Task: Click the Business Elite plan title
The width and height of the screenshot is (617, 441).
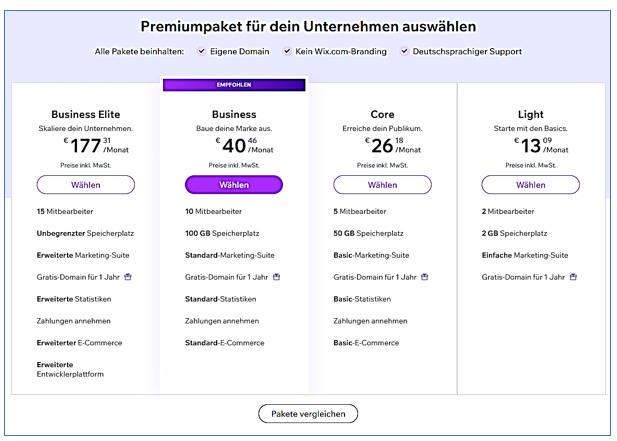Action: click(86, 114)
